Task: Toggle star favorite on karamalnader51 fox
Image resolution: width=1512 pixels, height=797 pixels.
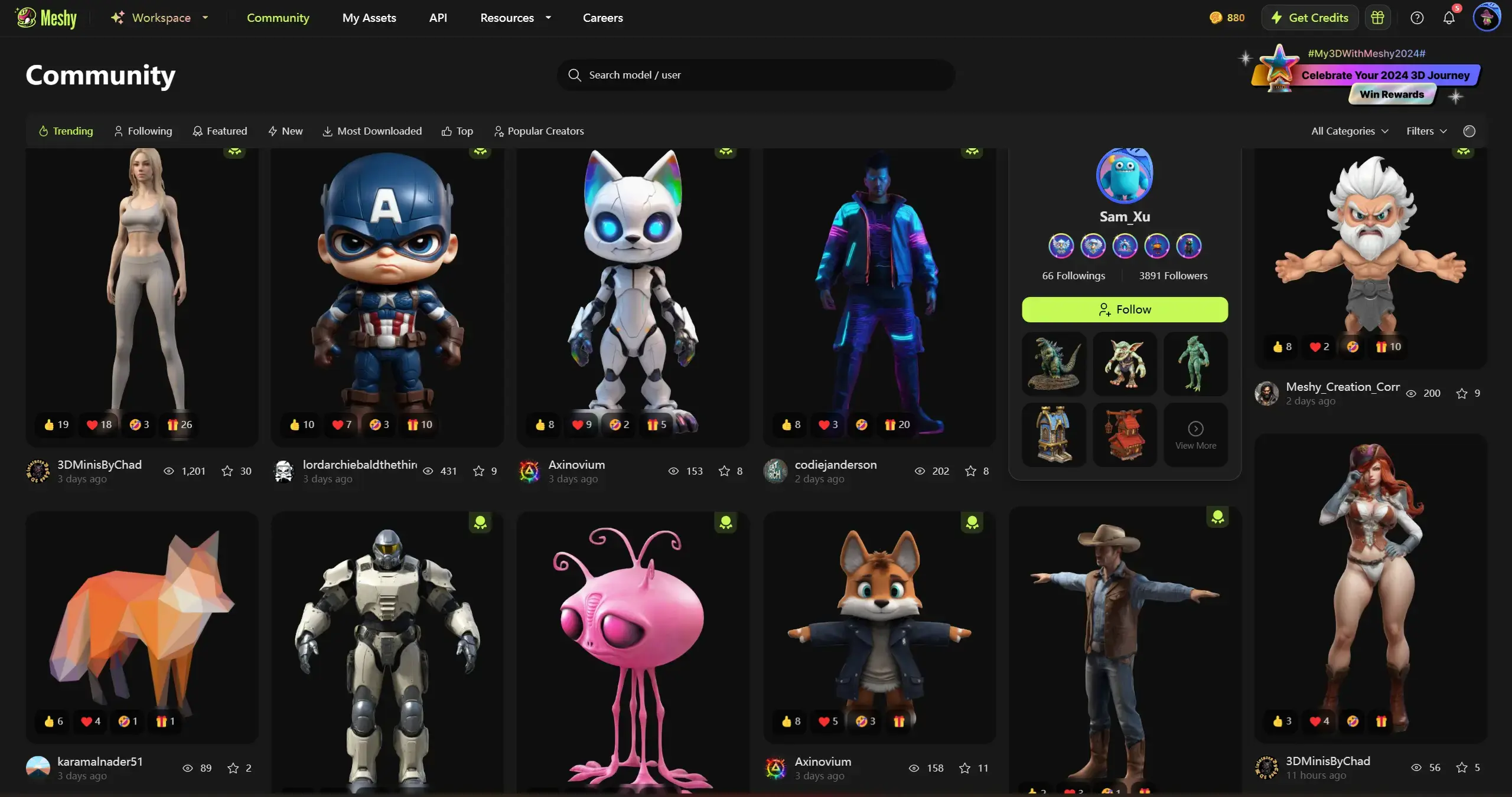Action: (x=233, y=768)
